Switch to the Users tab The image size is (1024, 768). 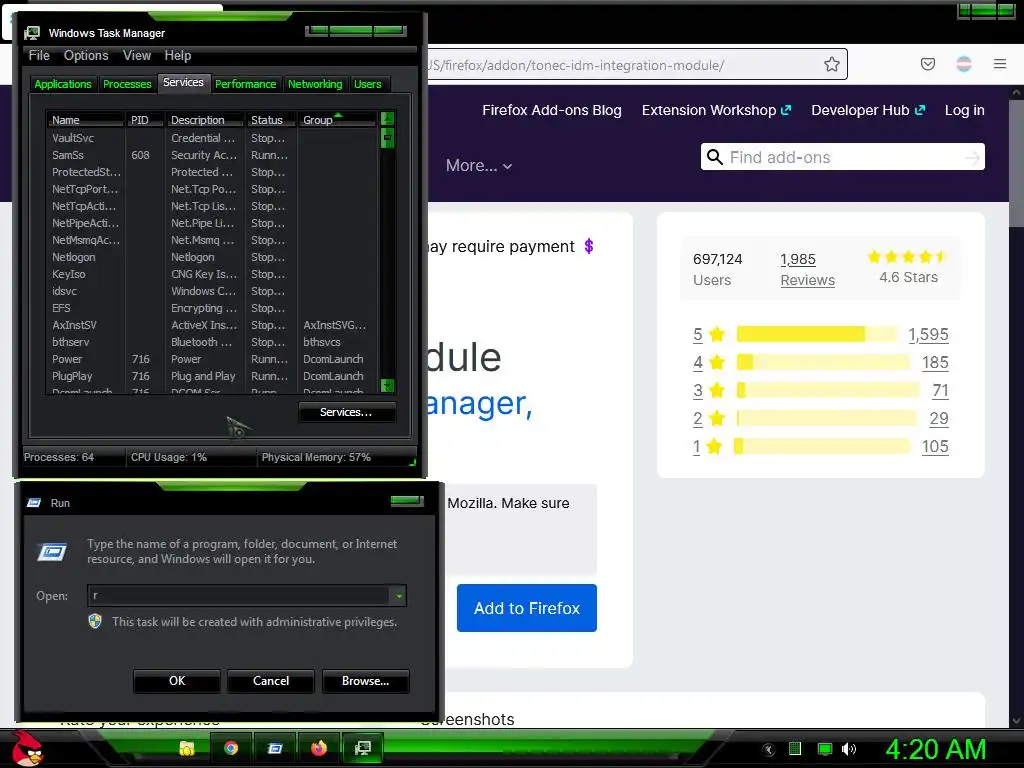368,84
